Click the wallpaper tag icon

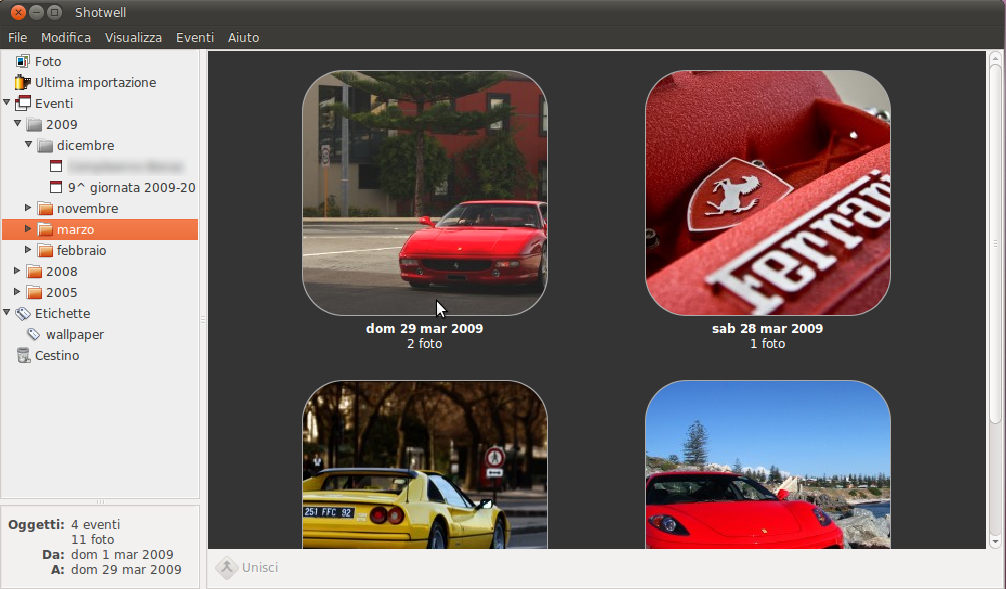click(34, 334)
